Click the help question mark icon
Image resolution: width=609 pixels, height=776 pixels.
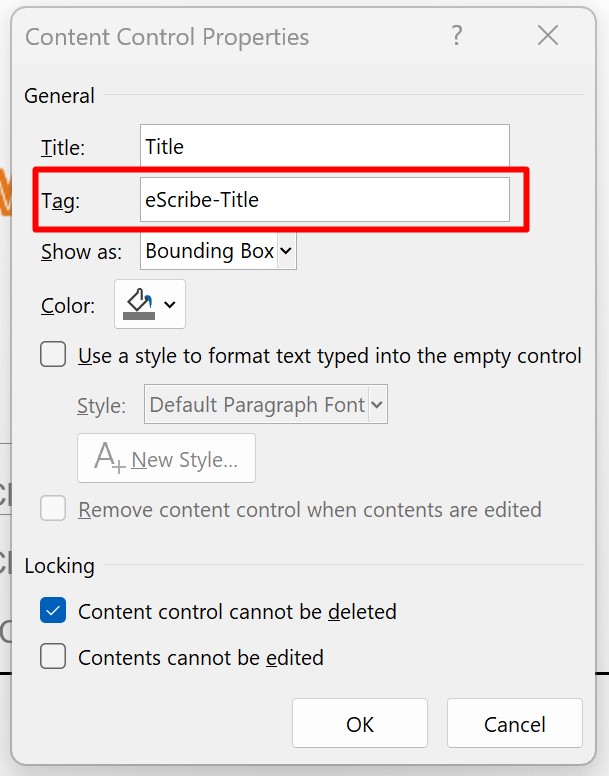tap(457, 36)
